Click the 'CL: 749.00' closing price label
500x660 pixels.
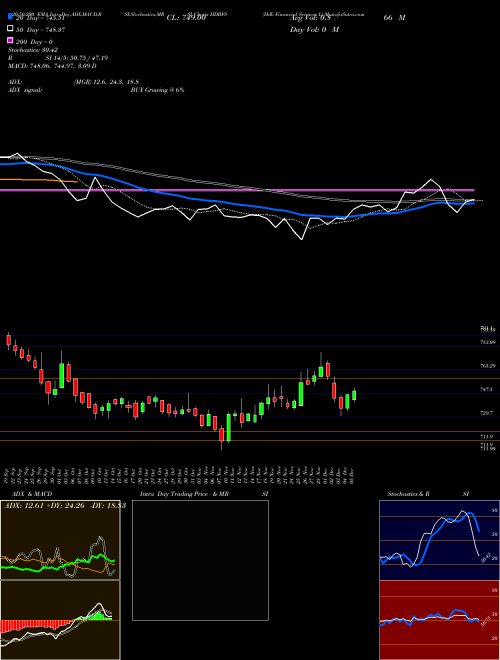coord(186,18)
